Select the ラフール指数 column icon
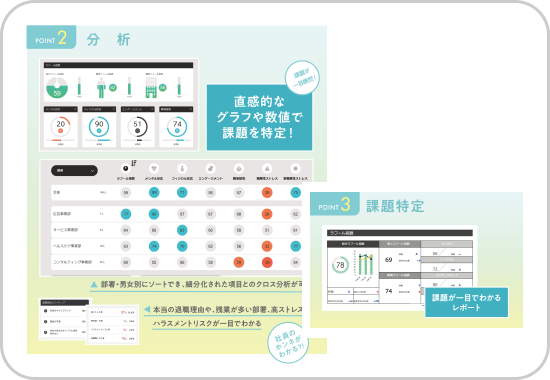This screenshot has width=550, height=380. pyautogui.click(x=126, y=168)
